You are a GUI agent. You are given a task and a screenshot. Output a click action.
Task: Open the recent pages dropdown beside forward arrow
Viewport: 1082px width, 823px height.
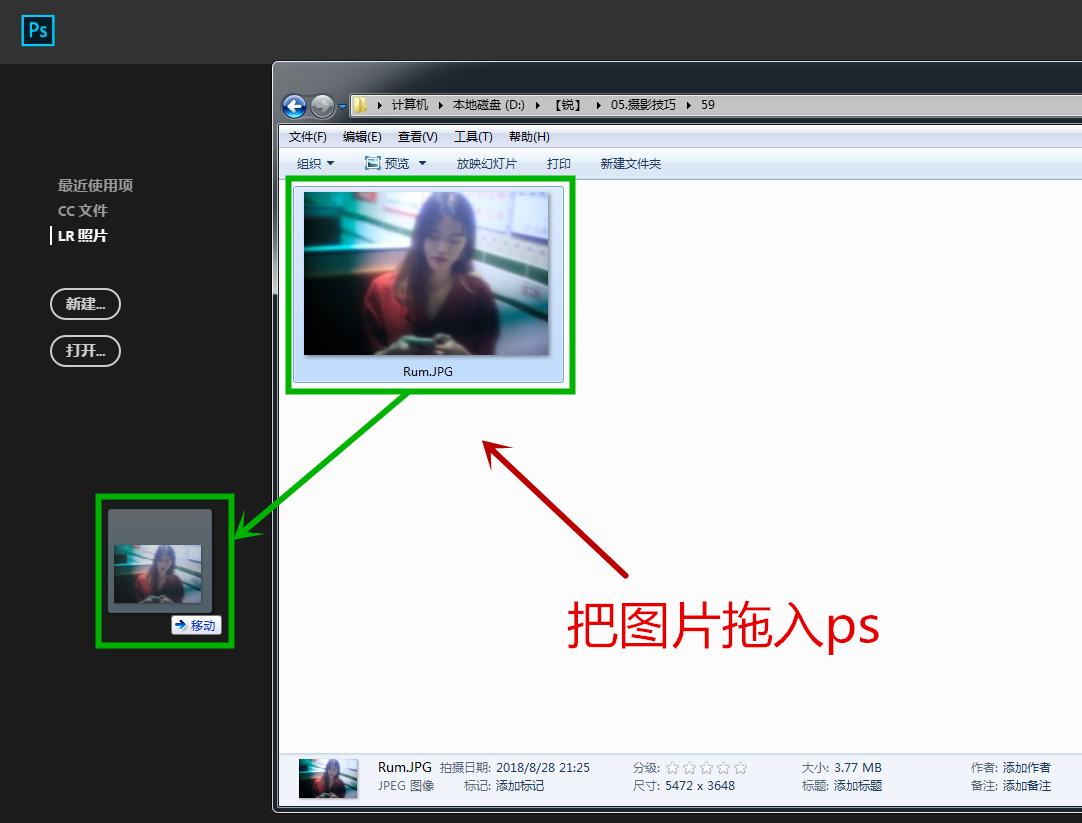[x=341, y=106]
